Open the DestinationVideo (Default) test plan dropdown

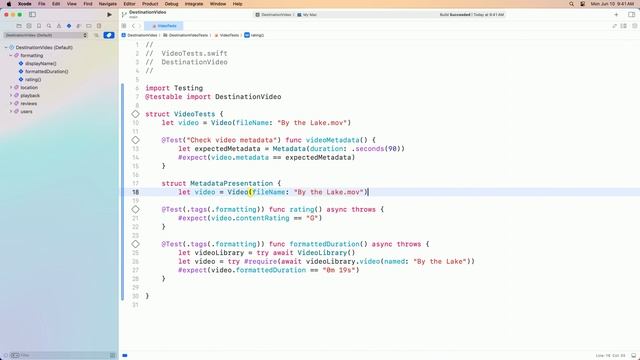click(46, 36)
